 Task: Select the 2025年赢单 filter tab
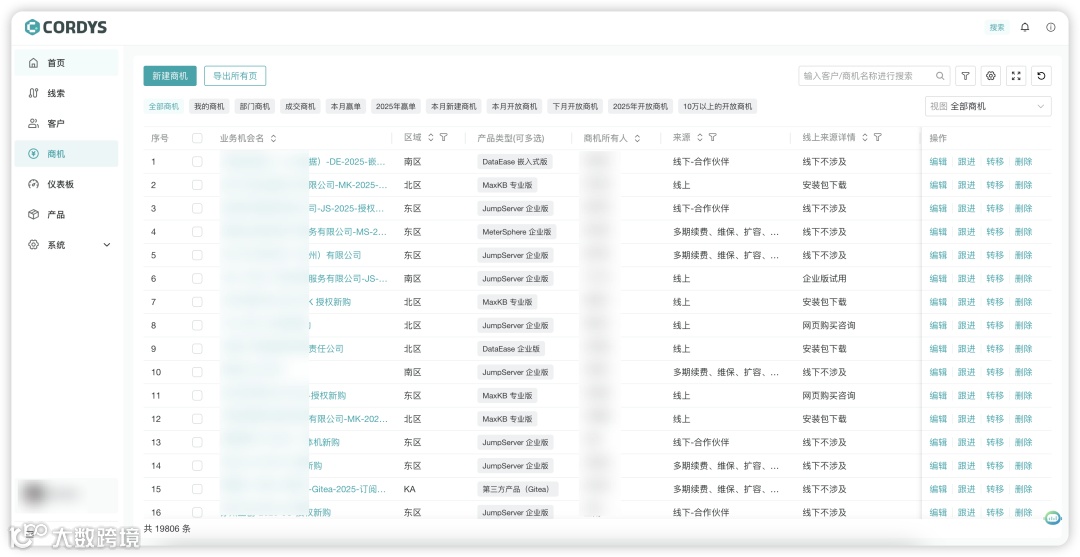coord(395,107)
